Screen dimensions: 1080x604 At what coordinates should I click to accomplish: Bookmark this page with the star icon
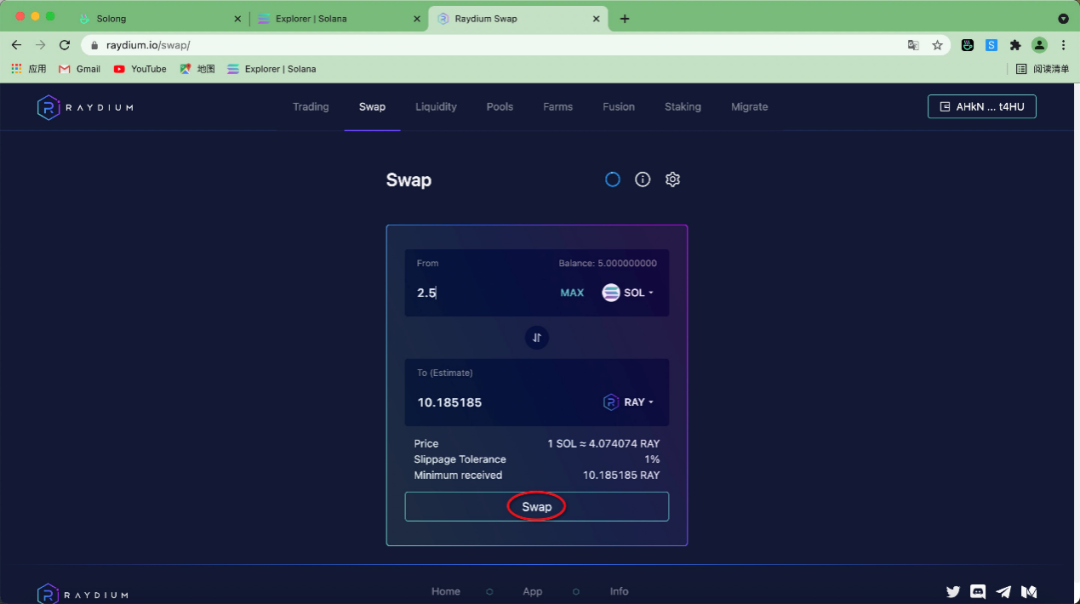pyautogui.click(x=937, y=45)
